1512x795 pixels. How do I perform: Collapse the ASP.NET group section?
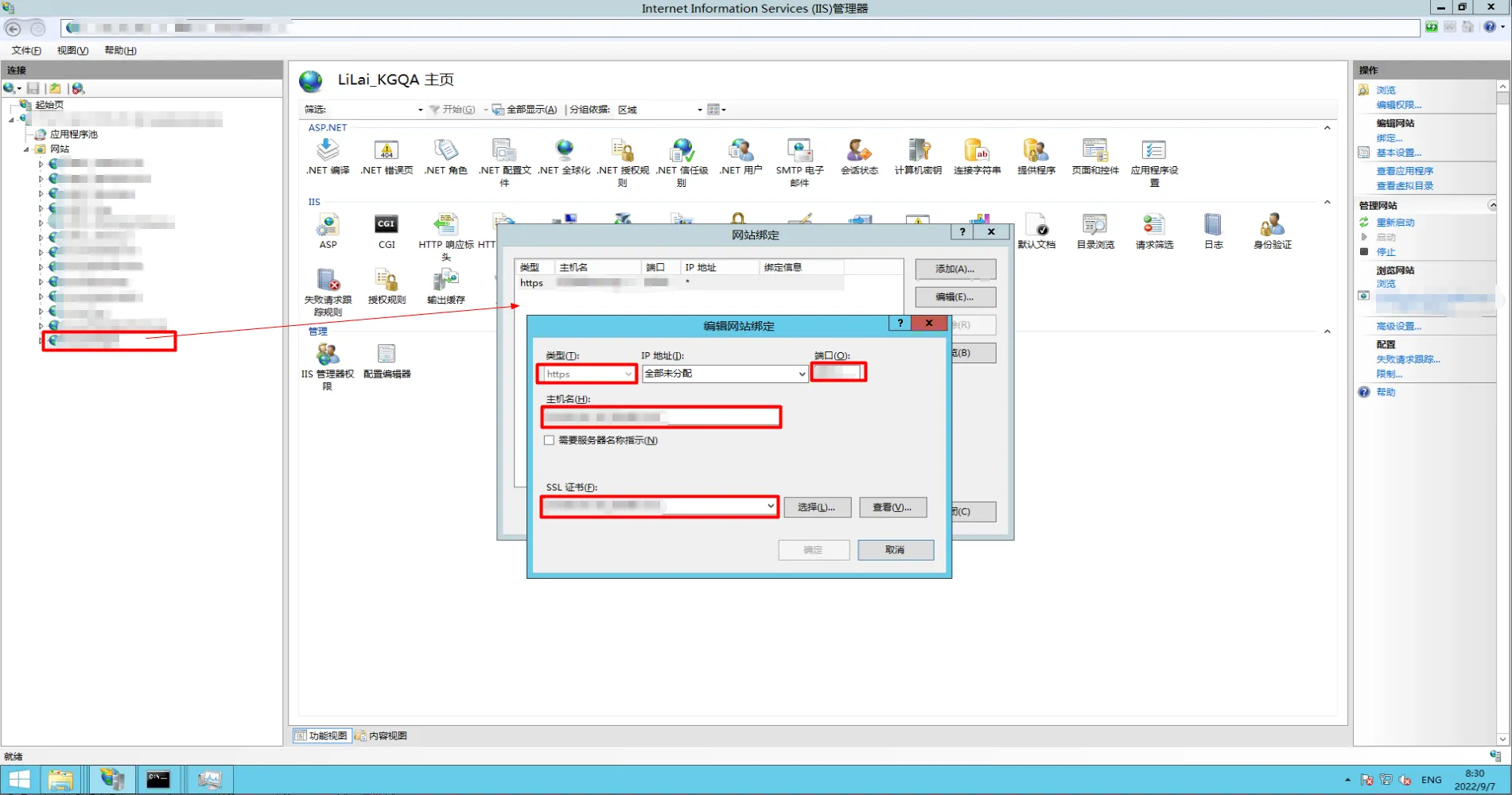[x=1327, y=128]
